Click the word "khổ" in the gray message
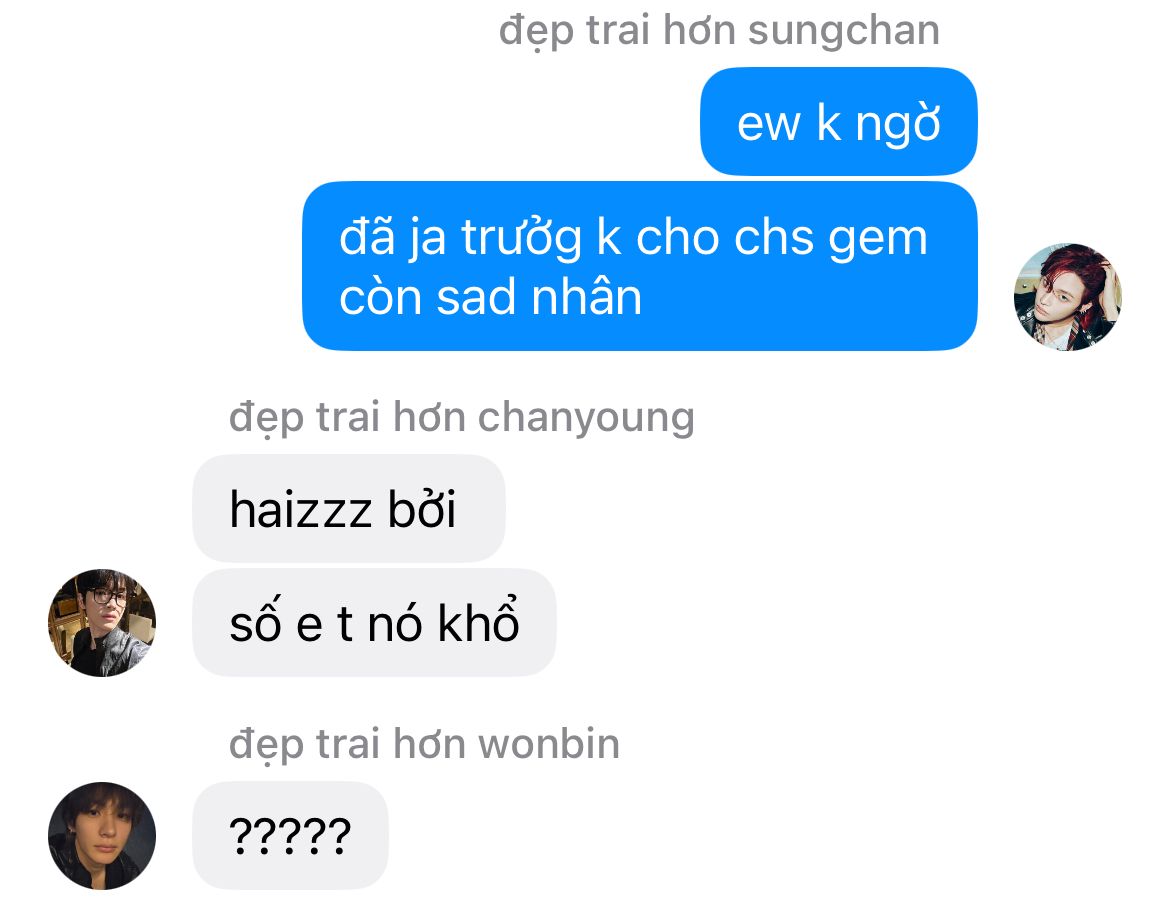The height and width of the screenshot is (922, 1170). 478,621
